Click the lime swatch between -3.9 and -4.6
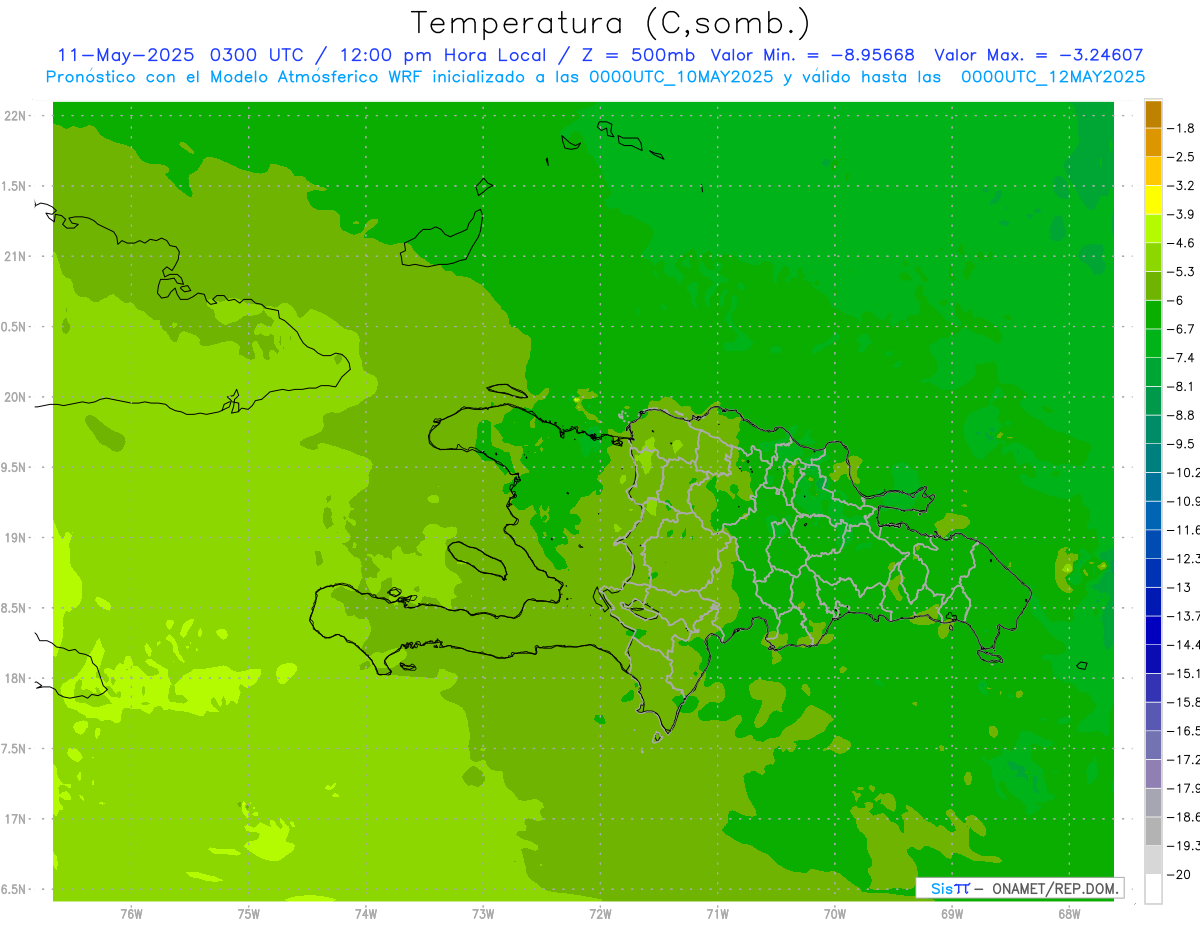Viewport: 1200px width, 927px height. tap(1153, 229)
